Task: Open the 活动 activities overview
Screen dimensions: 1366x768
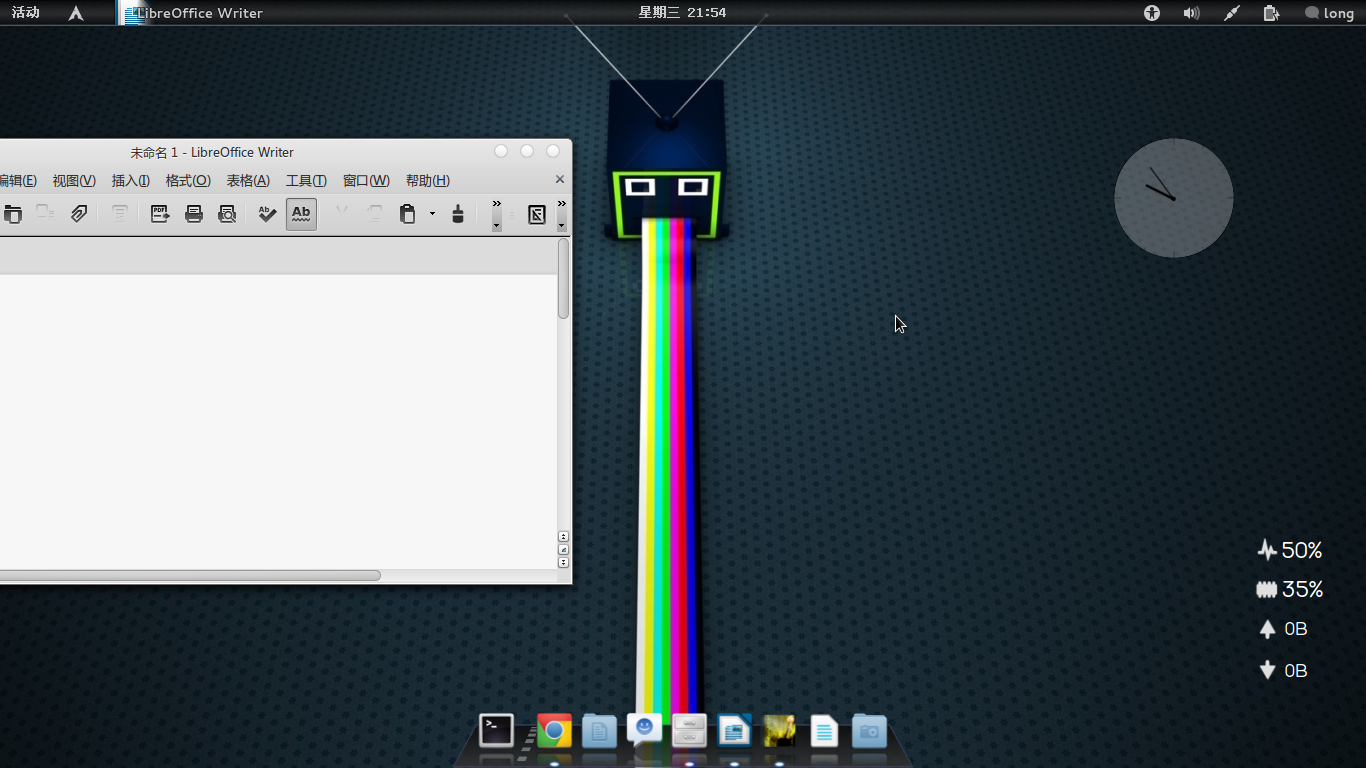Action: pyautogui.click(x=26, y=13)
